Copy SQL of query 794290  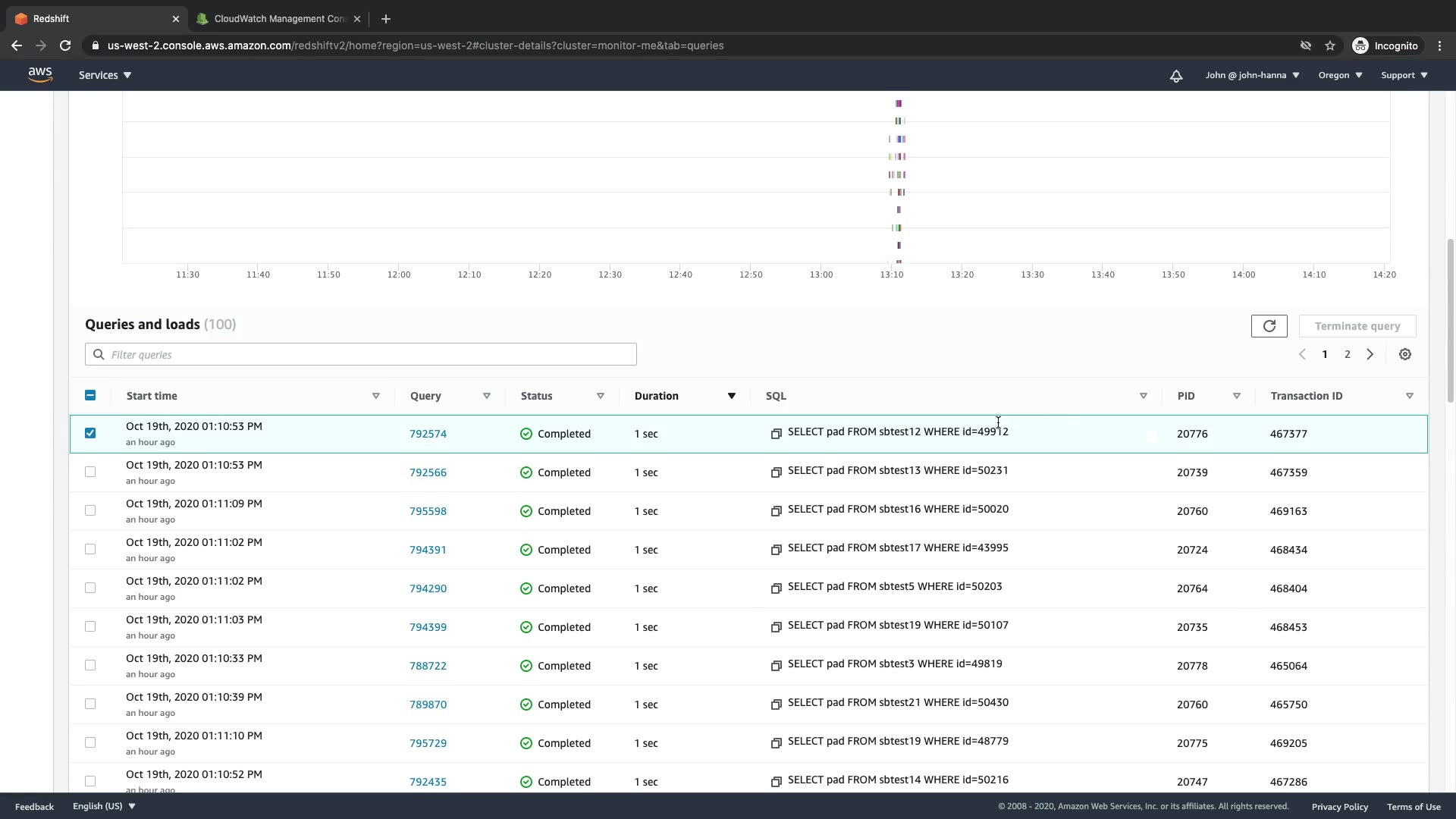coord(776,588)
